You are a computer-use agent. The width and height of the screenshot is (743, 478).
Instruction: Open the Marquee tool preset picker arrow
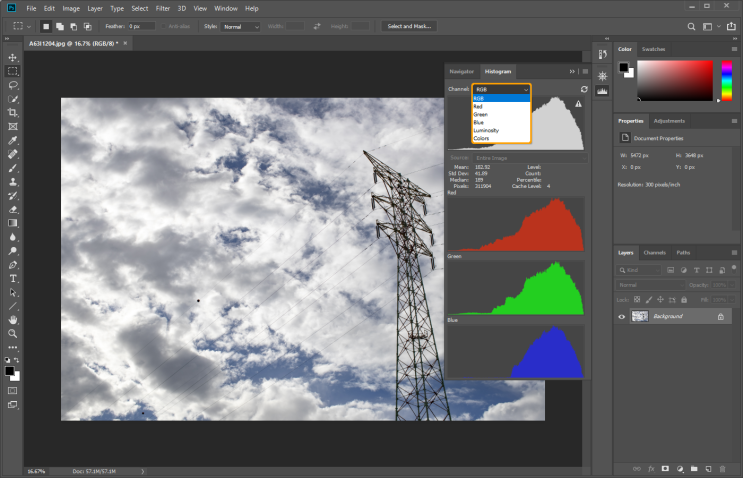29,27
